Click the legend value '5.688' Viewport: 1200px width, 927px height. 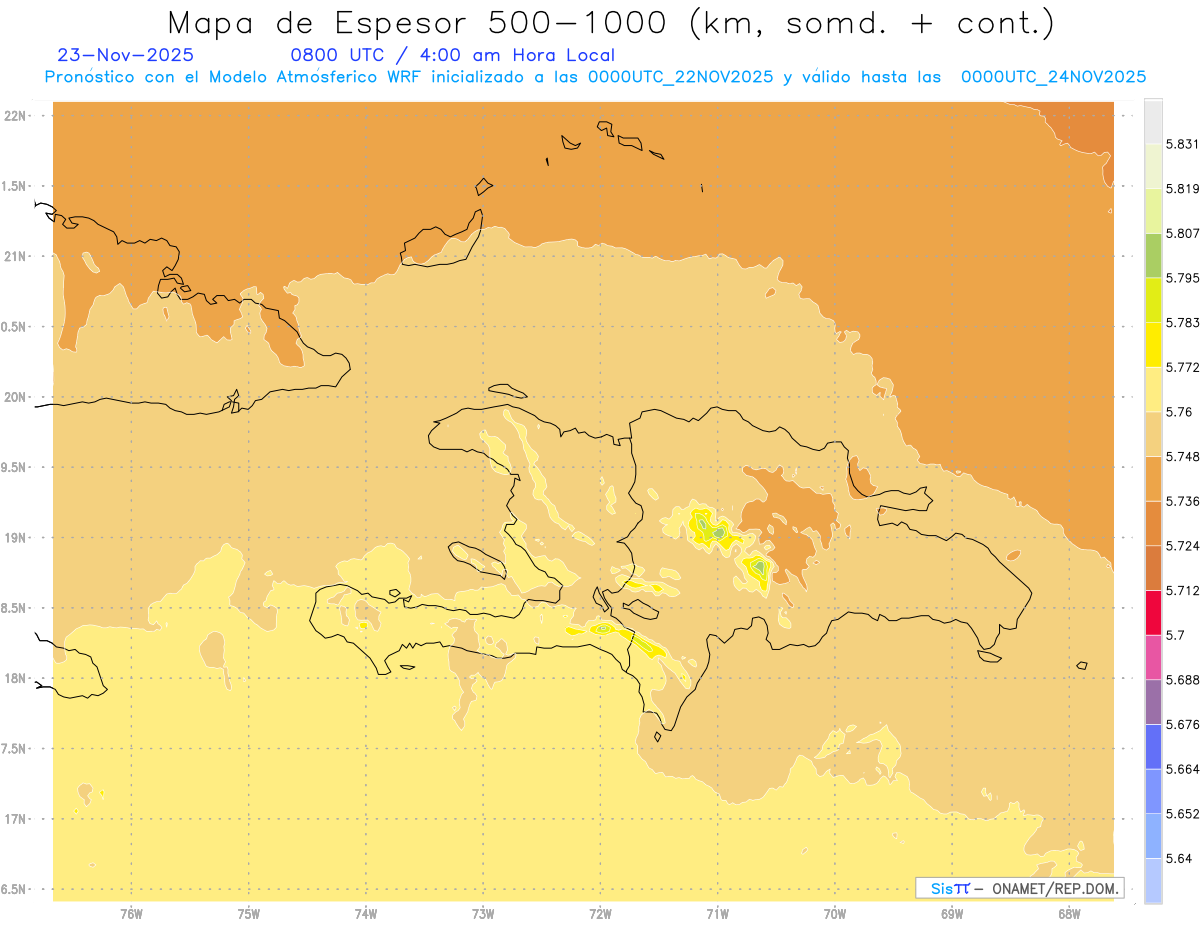coord(1182,679)
